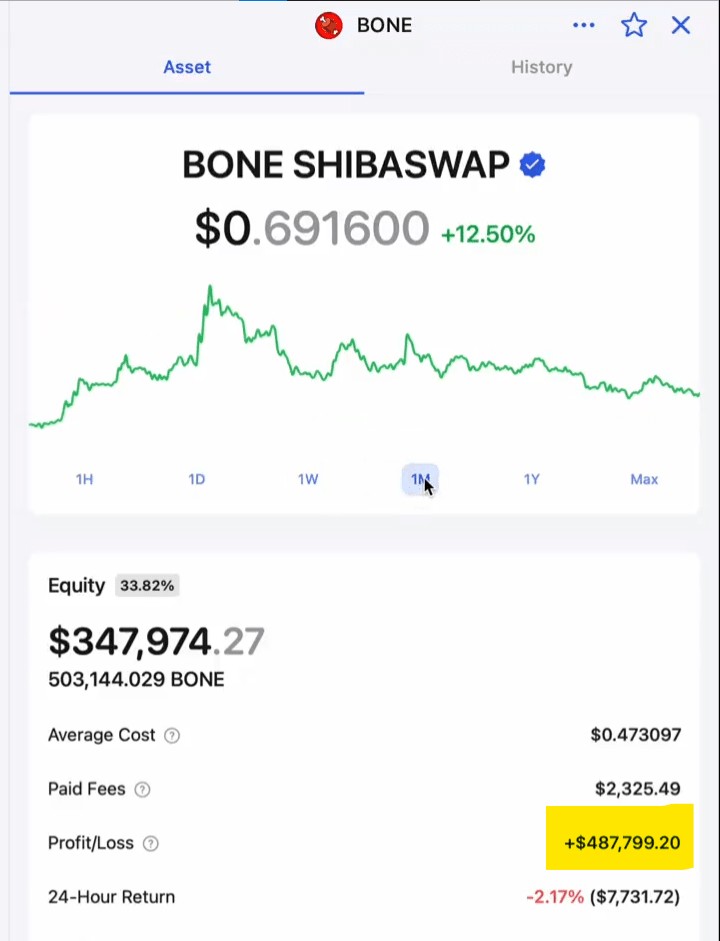Switch to the History tab
Image resolution: width=720 pixels, height=941 pixels.
[x=541, y=67]
